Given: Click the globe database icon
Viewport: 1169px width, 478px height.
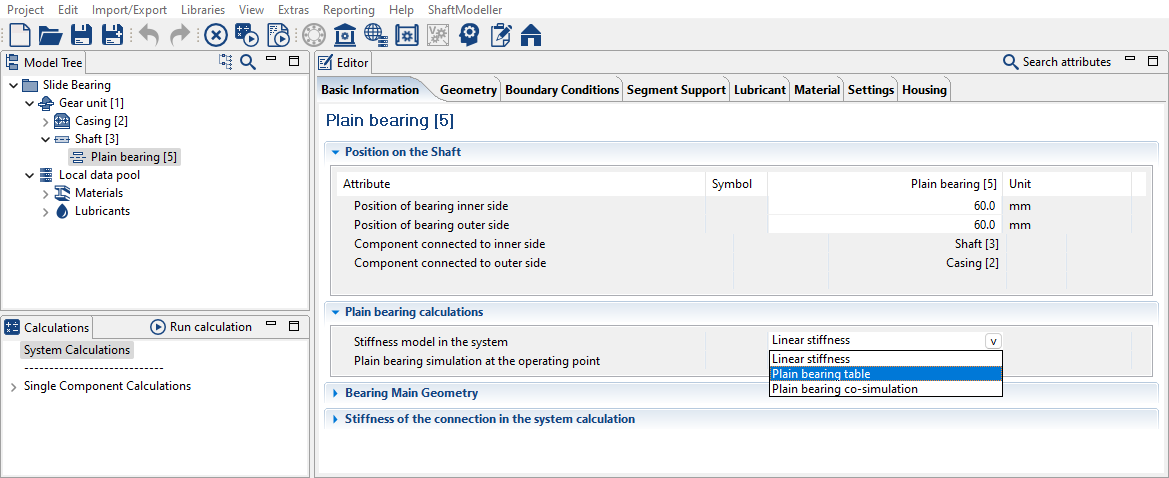Looking at the screenshot, I should 376,35.
